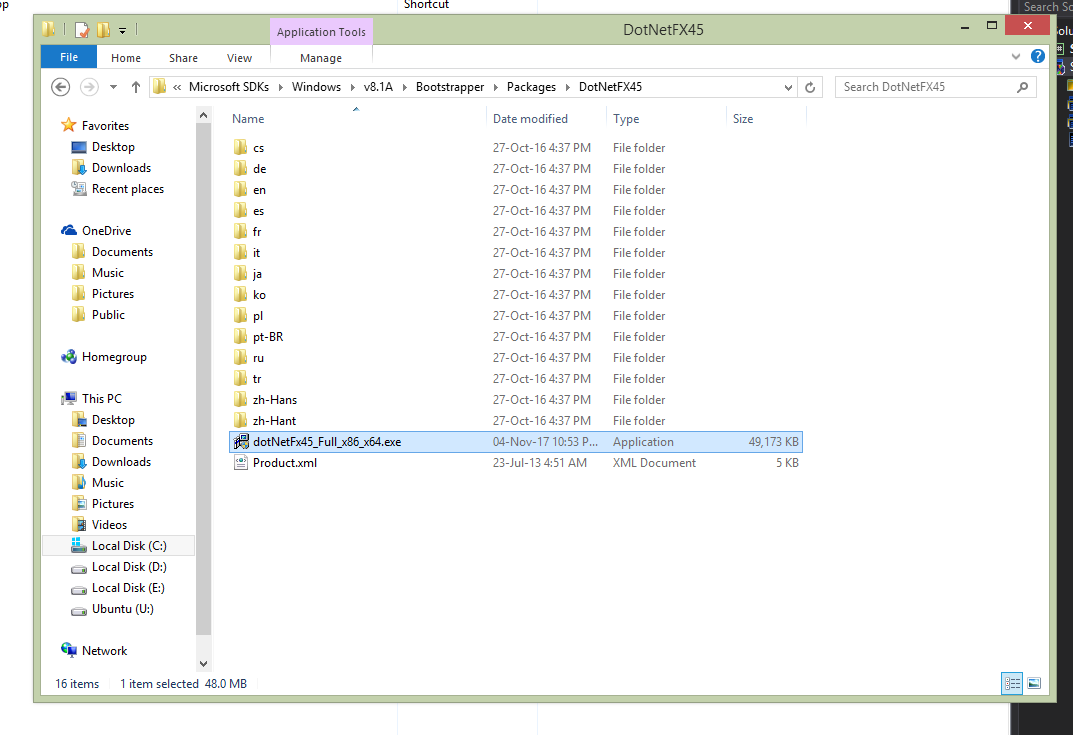Switch to large thumbnails view
This screenshot has height=735, width=1073.
1035,683
